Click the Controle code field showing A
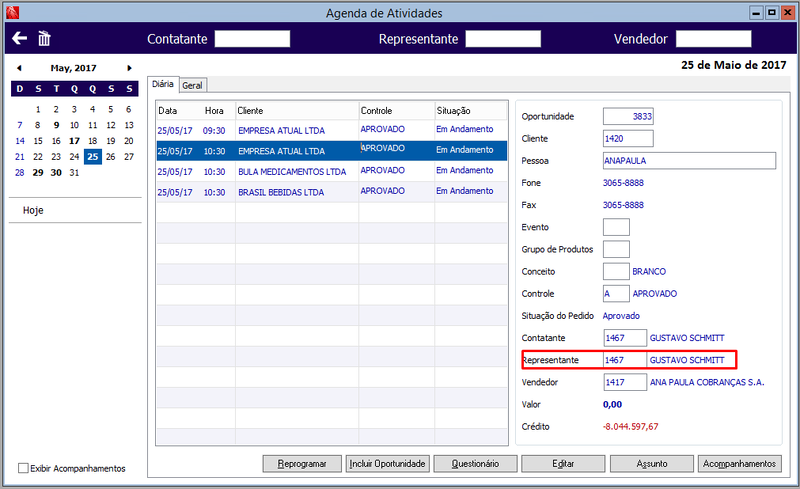The image size is (800, 489). point(616,294)
